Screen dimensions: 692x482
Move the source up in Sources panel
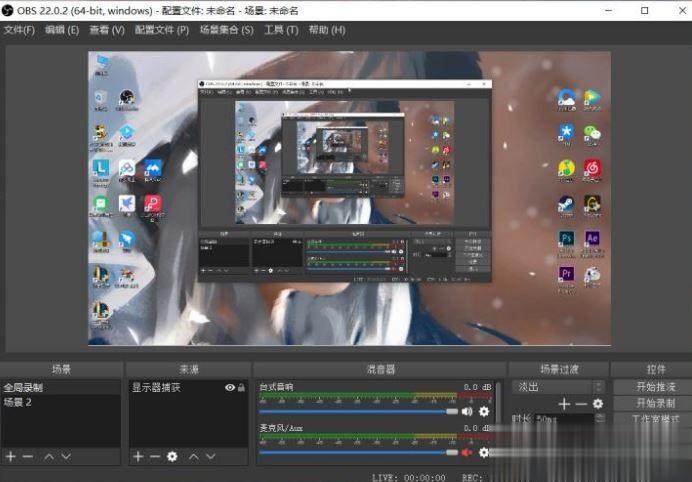pos(194,456)
